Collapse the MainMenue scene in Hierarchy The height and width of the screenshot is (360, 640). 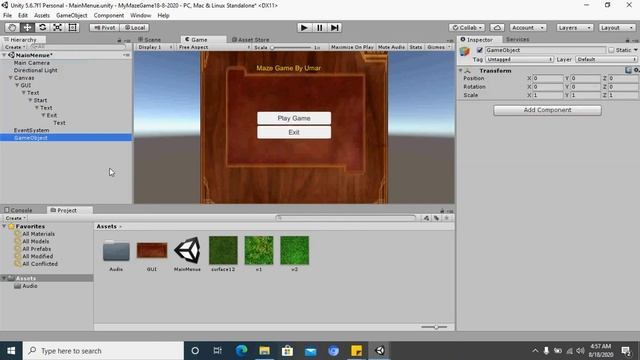pos(4,55)
